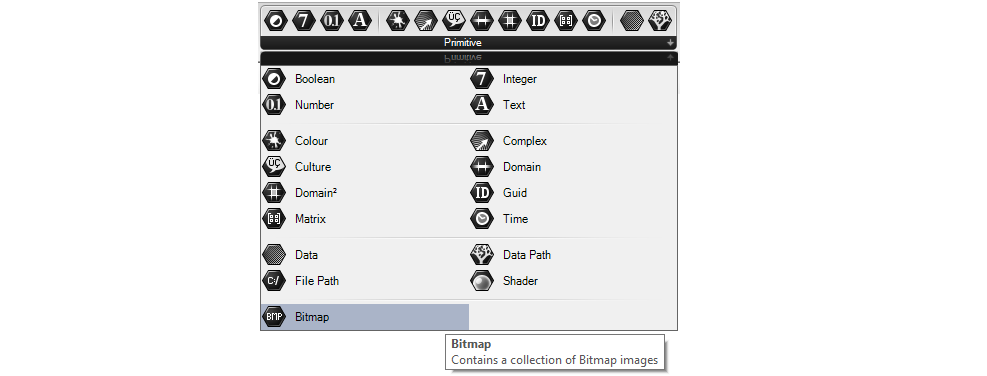The image size is (987, 376).
Task: Click the Integer icon in top toolbar
Action: click(x=303, y=21)
